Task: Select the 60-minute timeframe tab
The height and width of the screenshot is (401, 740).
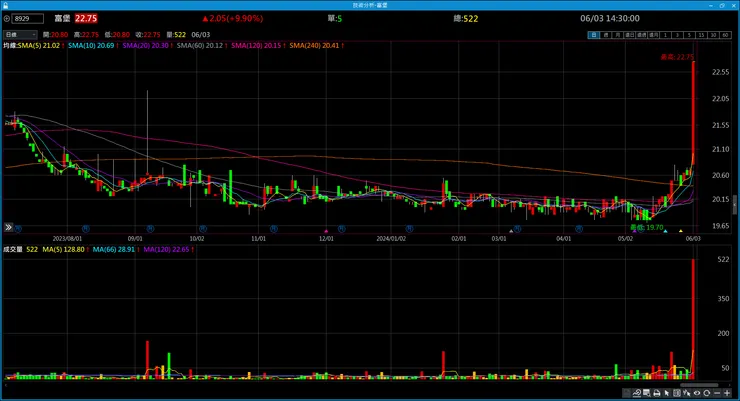Action: tap(725, 35)
